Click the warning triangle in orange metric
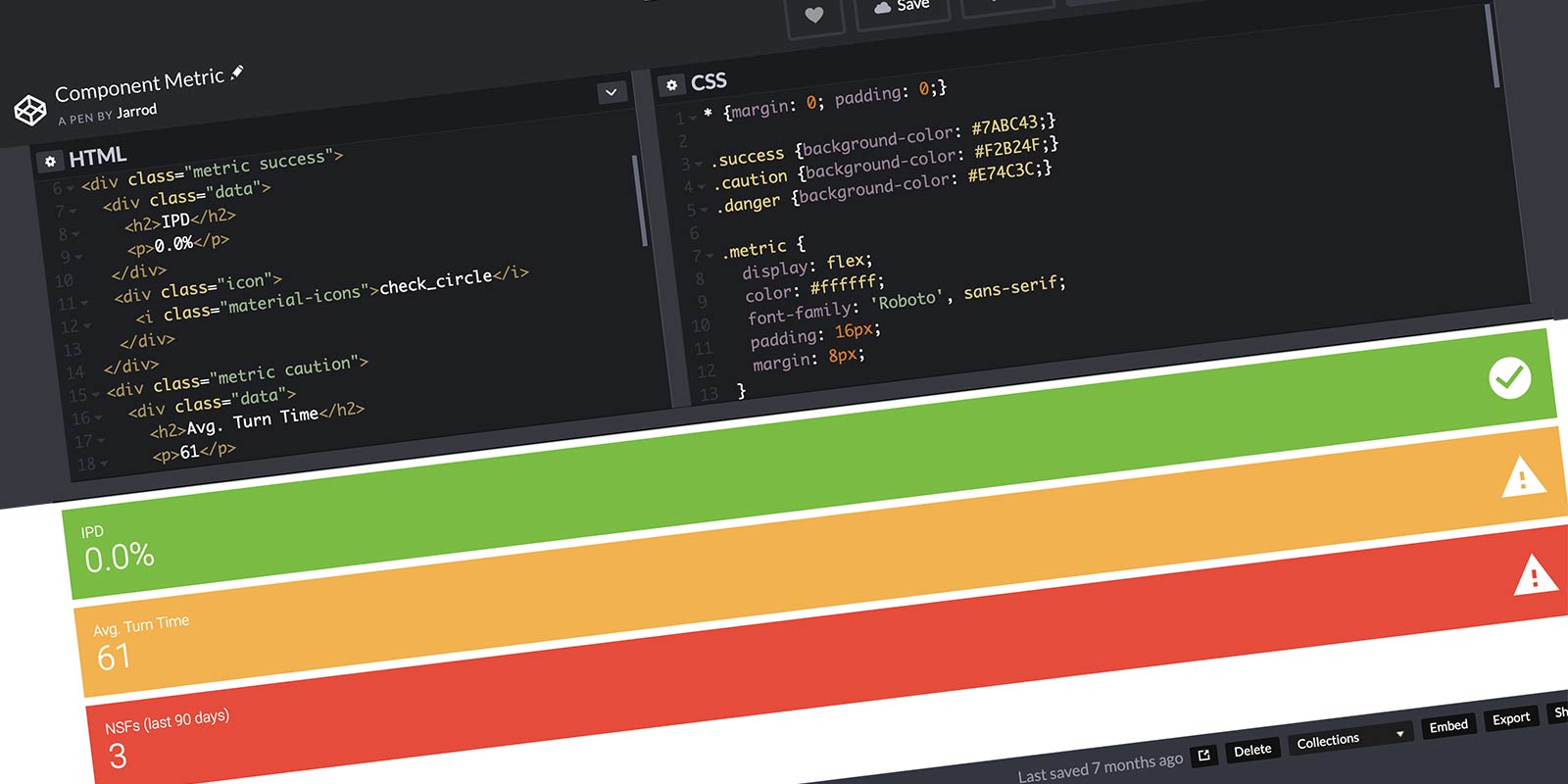Image resolution: width=1568 pixels, height=784 pixels. (x=1523, y=477)
